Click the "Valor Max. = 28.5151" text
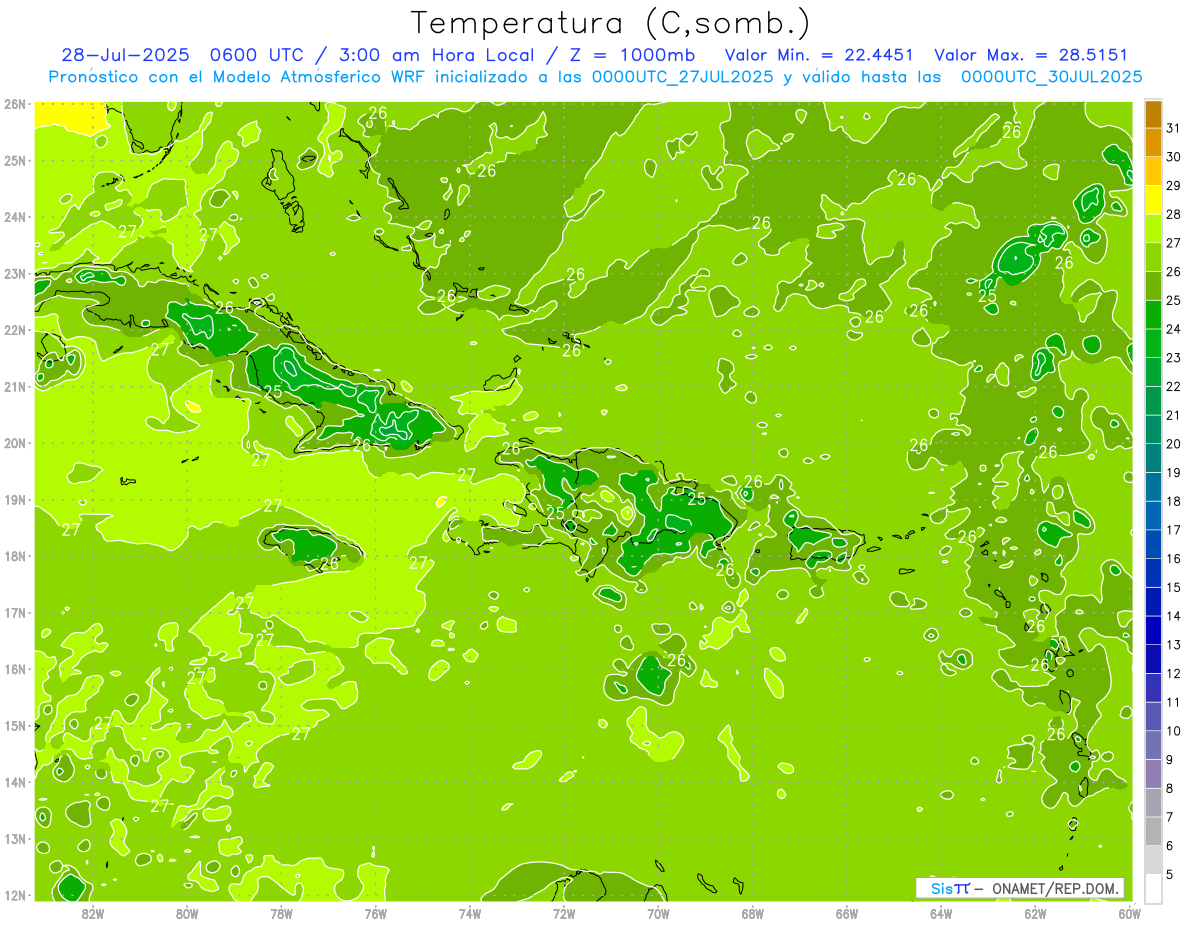The width and height of the screenshot is (1200, 927). [1031, 55]
